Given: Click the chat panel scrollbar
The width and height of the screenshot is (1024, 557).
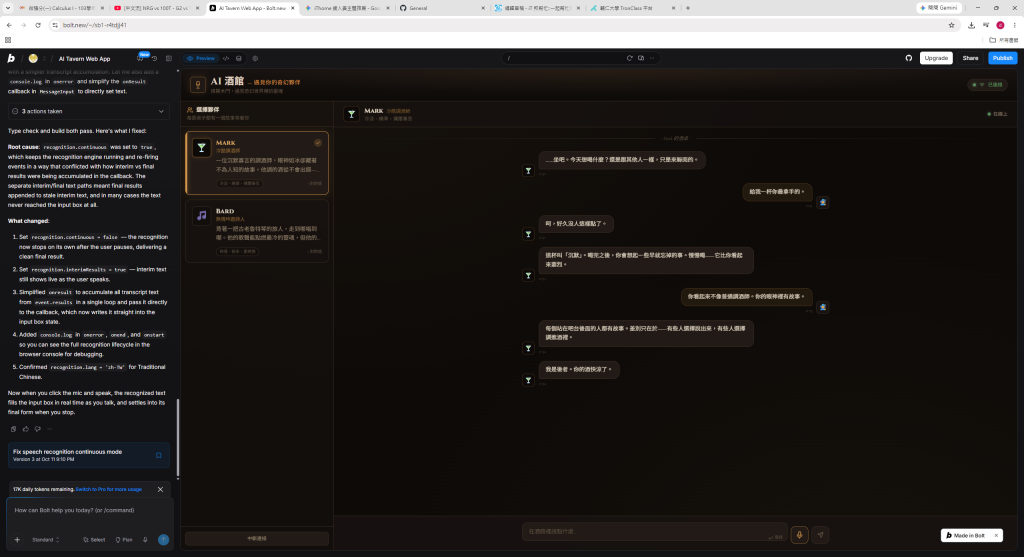Looking at the screenshot, I should click(x=178, y=438).
